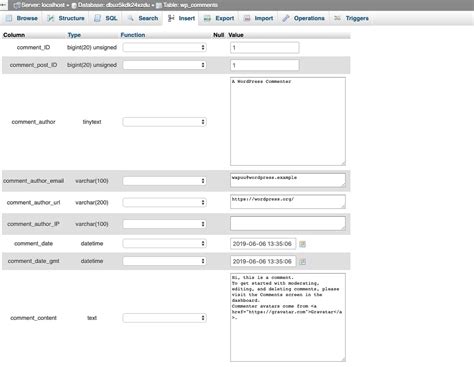Click the Value column header

pos(236,35)
